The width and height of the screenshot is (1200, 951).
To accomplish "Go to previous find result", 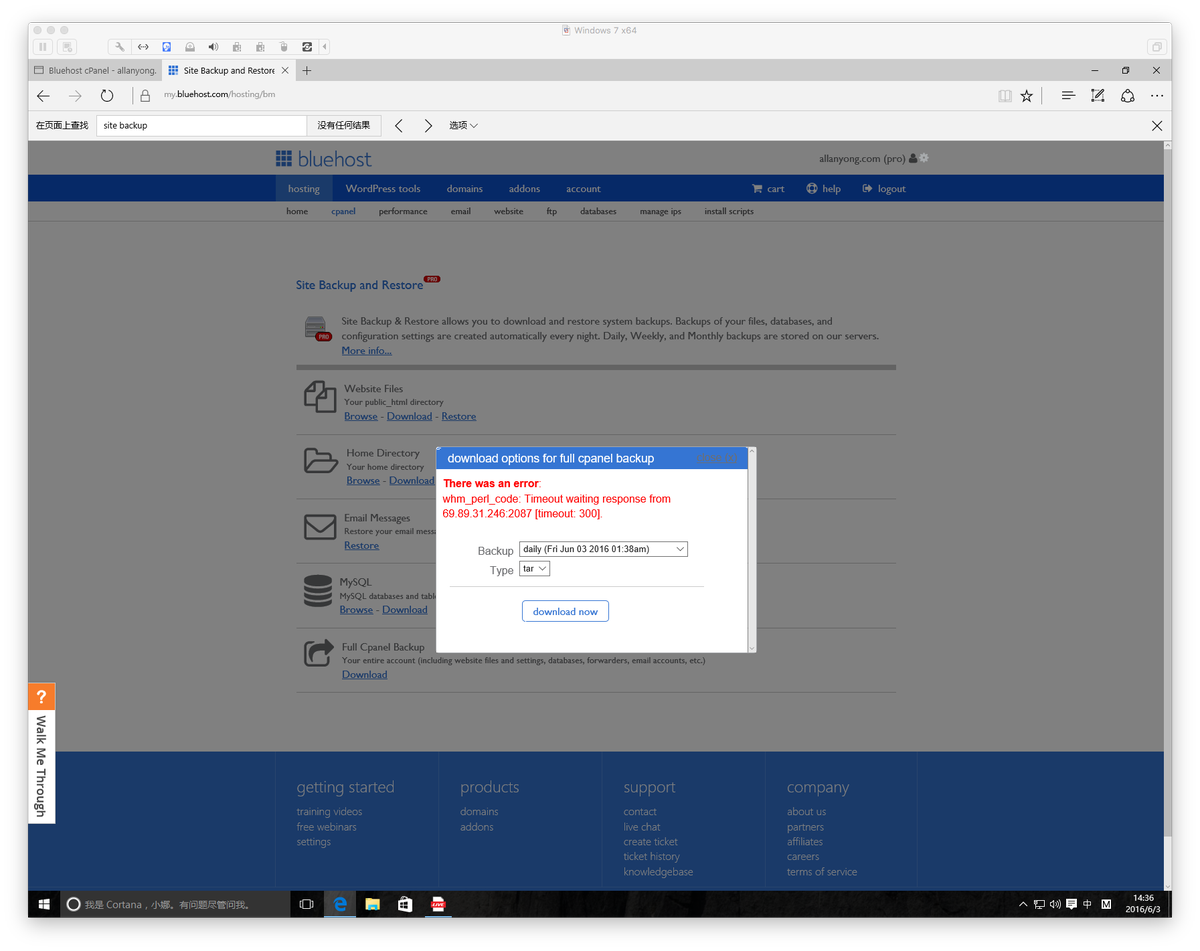I will [x=399, y=126].
